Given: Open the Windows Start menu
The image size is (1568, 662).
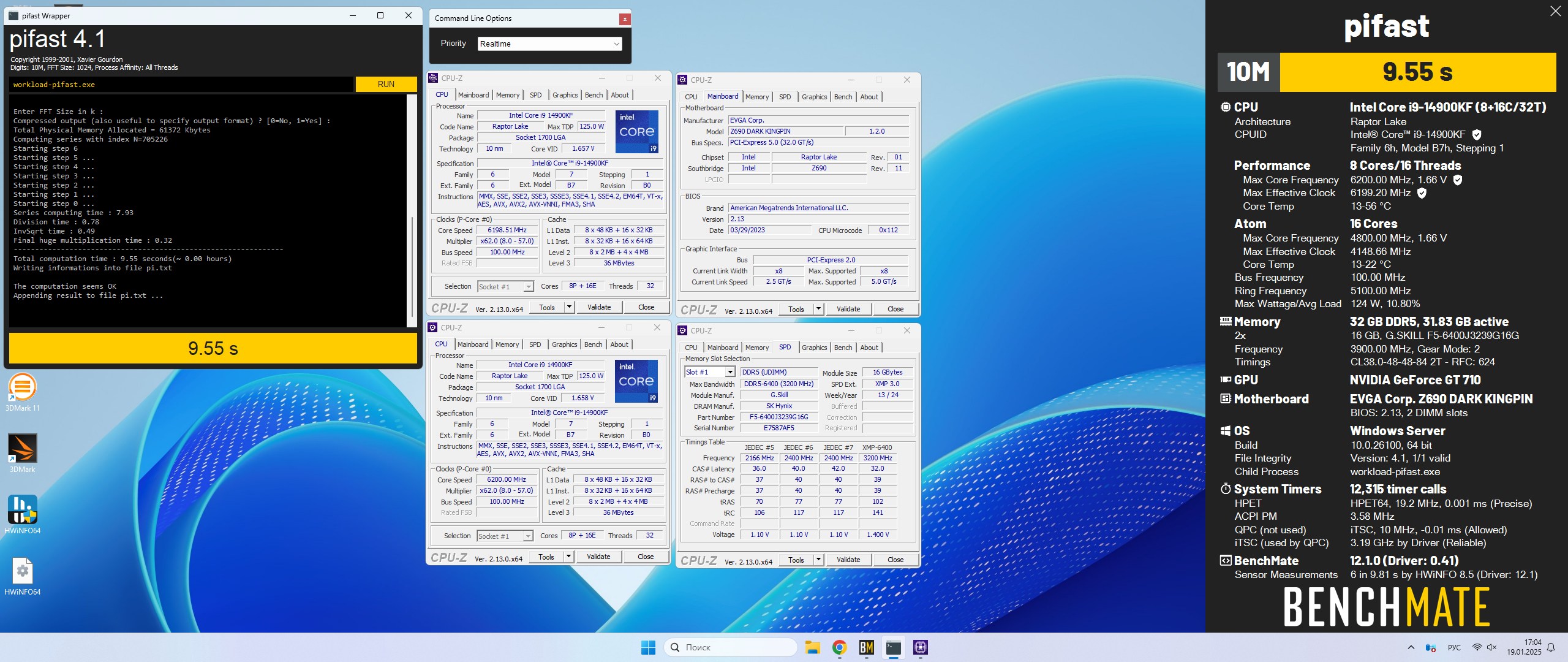Looking at the screenshot, I should click(x=648, y=647).
